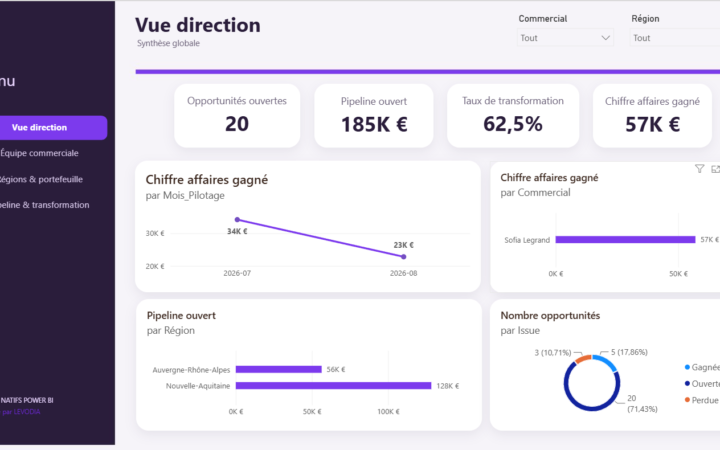
Task: Click the Nouvelle-Aquitaine axis label
Action: point(198,386)
